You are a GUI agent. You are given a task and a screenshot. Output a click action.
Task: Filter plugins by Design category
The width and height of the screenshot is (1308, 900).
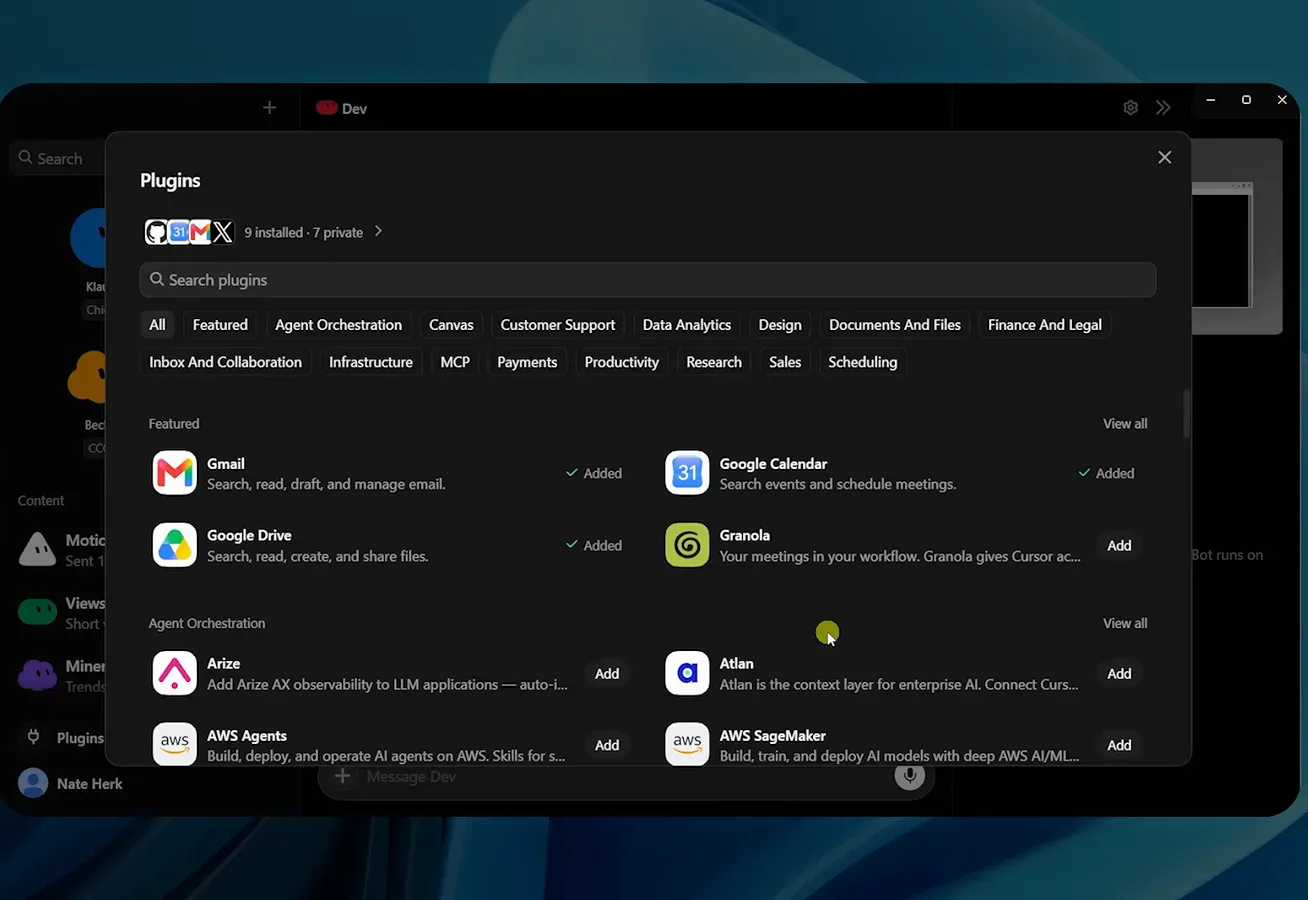pyautogui.click(x=780, y=325)
